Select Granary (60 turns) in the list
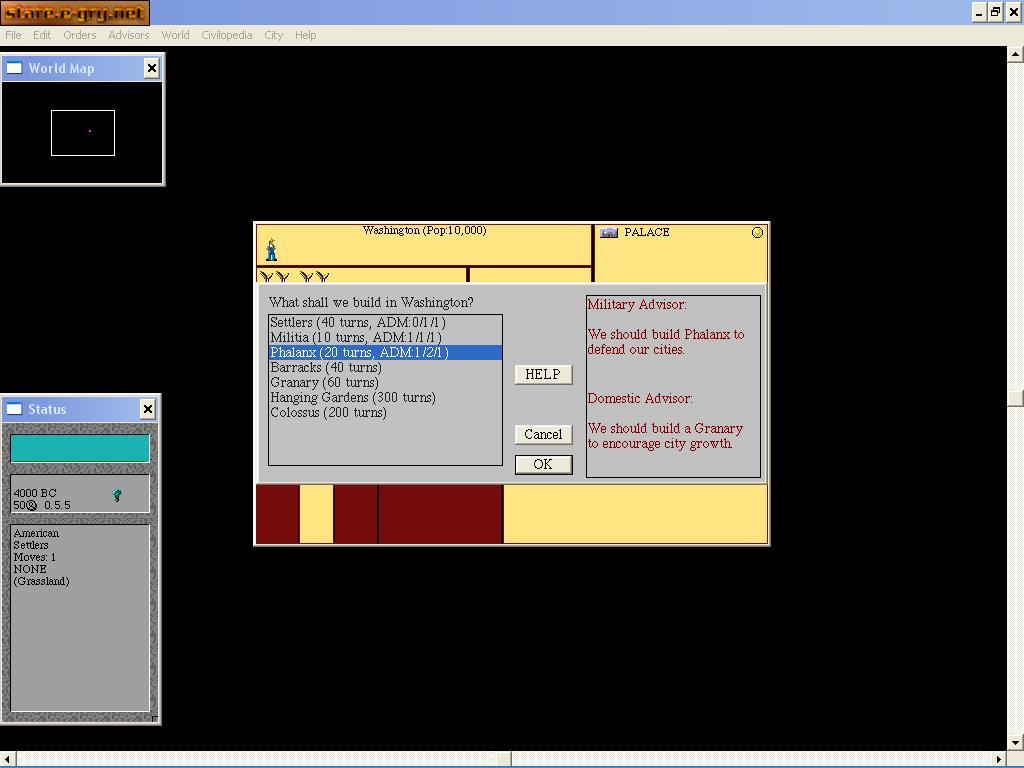 [x=385, y=383]
